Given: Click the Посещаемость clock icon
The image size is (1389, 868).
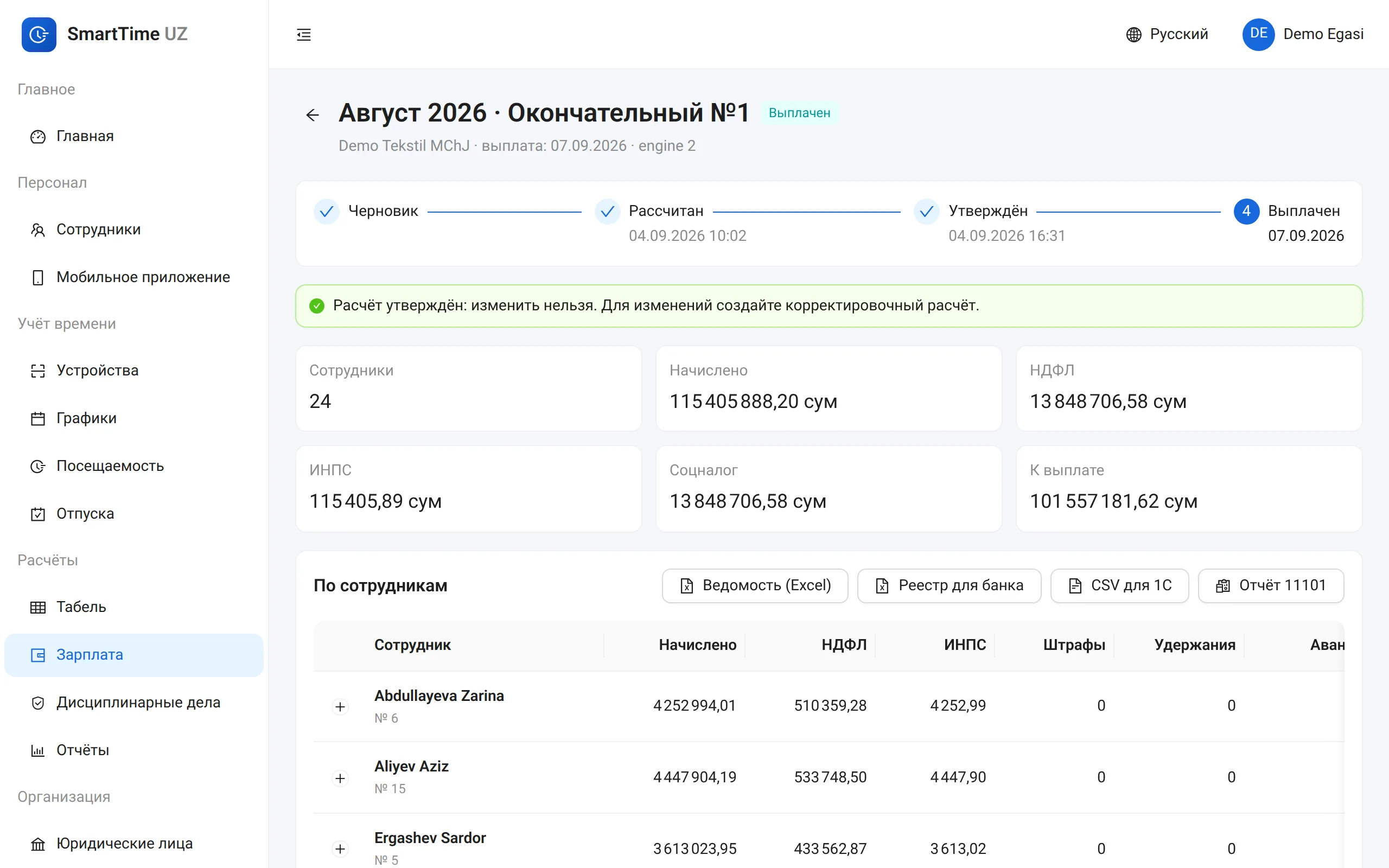Looking at the screenshot, I should [38, 466].
